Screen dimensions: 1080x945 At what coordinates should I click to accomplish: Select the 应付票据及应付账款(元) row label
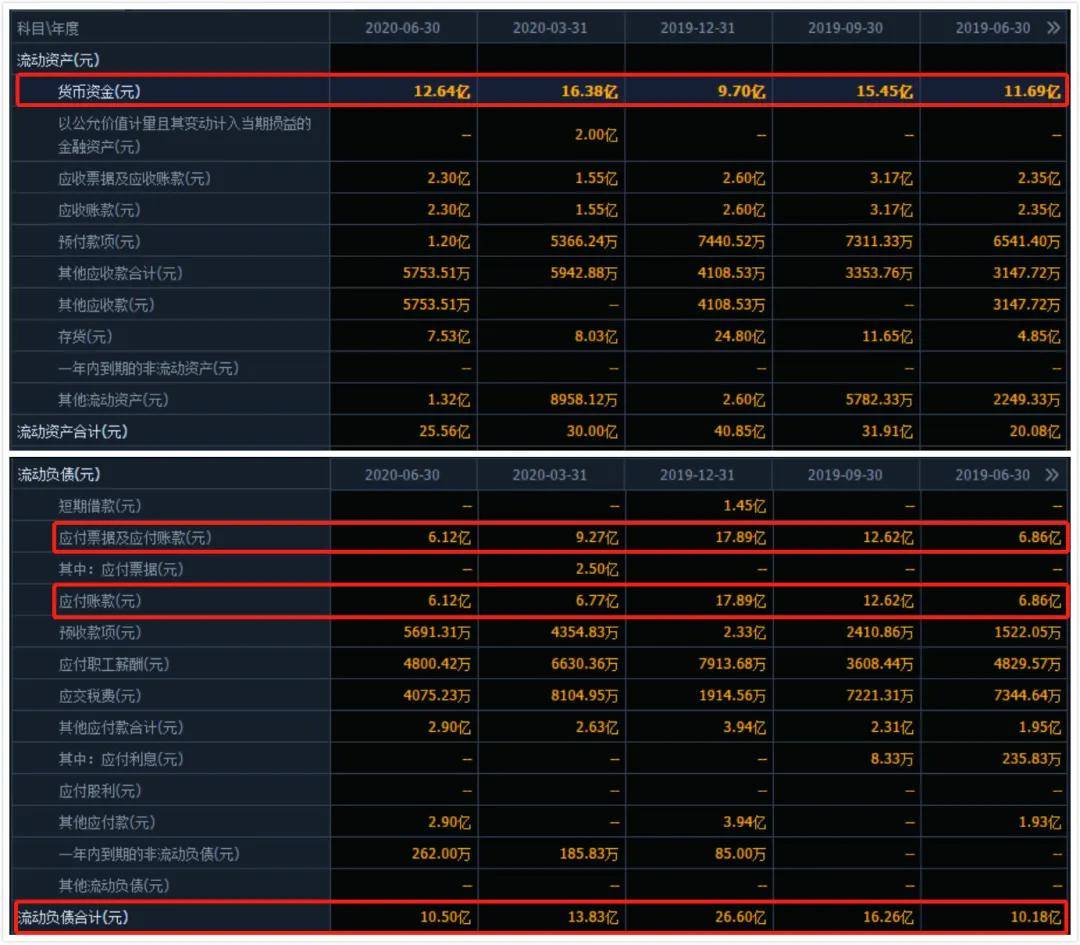click(135, 538)
